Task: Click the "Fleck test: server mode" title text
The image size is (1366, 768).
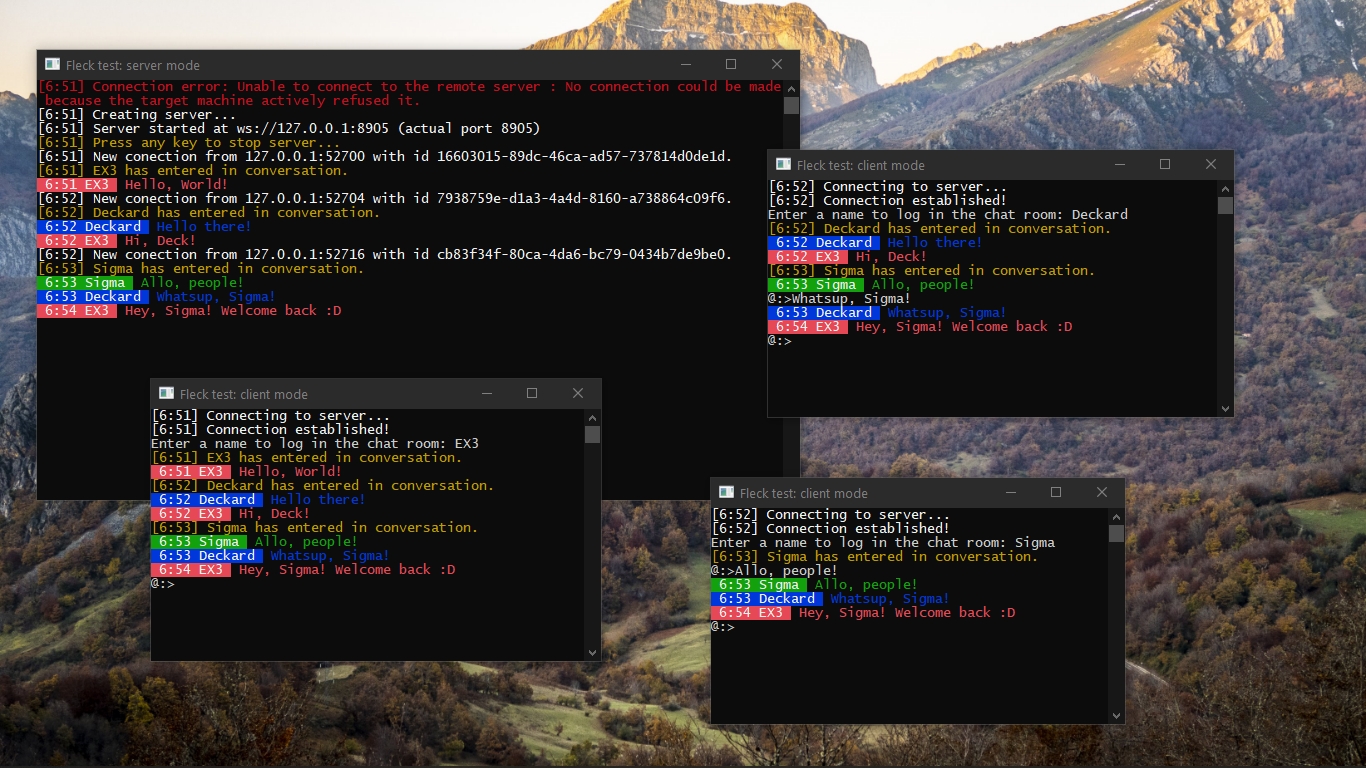Action: pos(133,65)
